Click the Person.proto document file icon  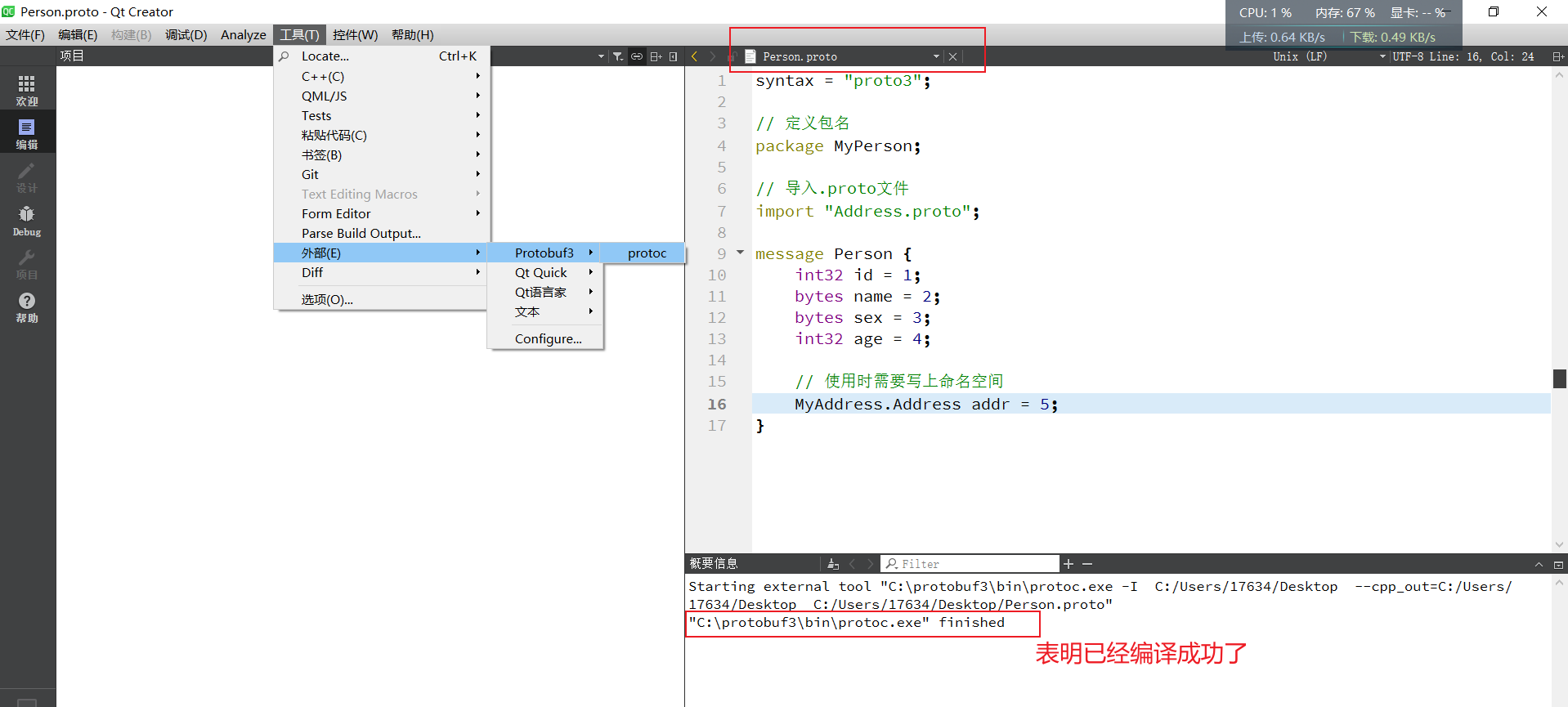[x=750, y=56]
